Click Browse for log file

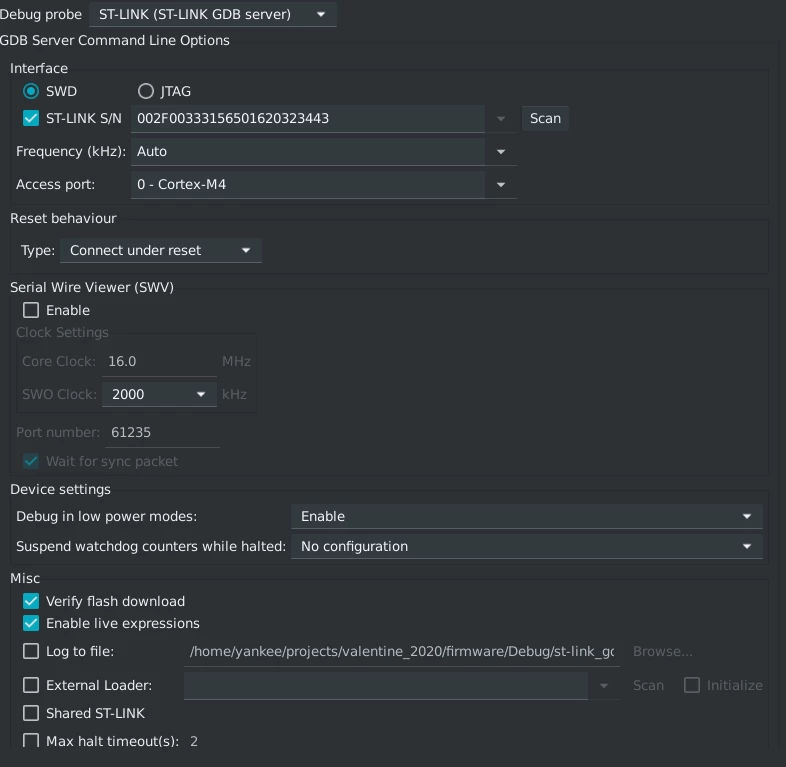[663, 651]
